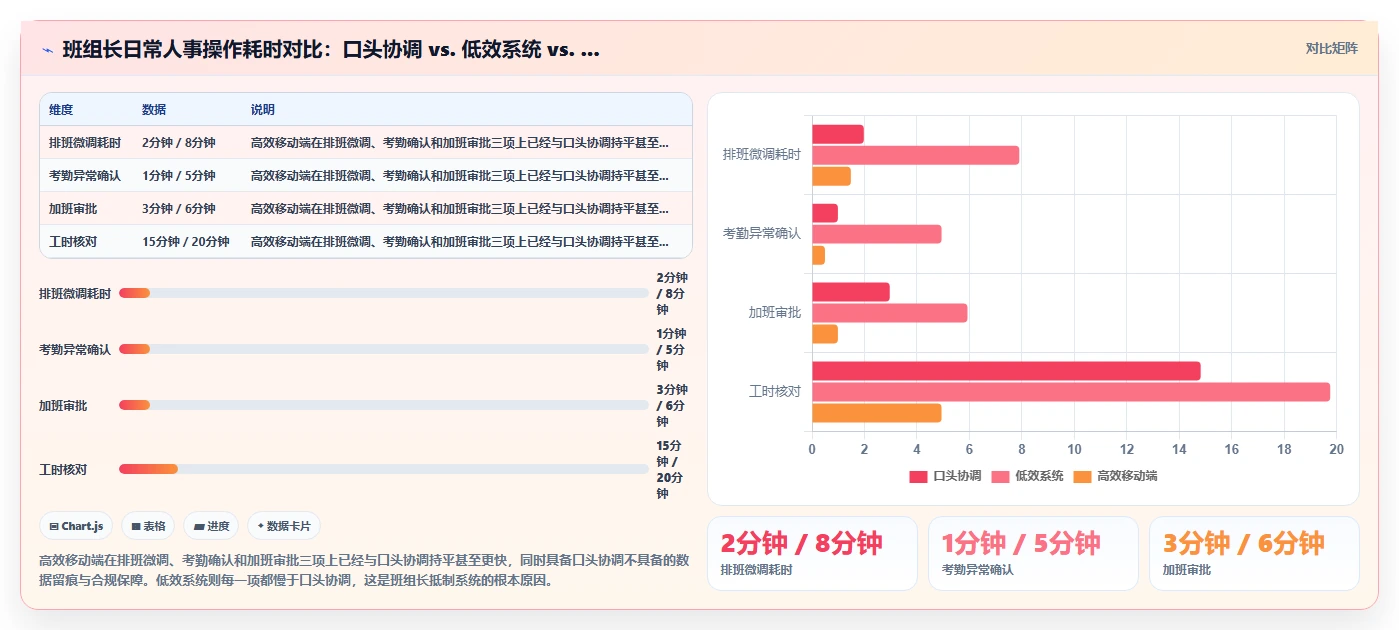Click the 加班审批 data card
This screenshot has height=630, width=1399.
pyautogui.click(x=1254, y=553)
